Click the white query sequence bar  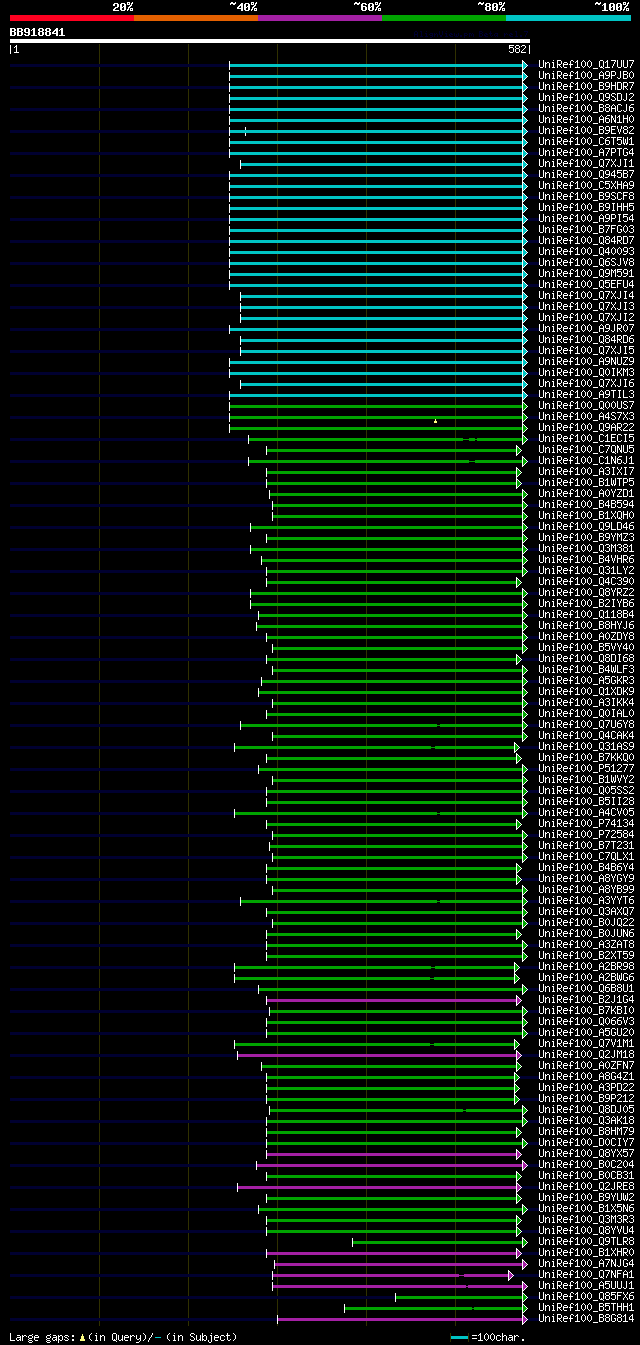point(269,41)
